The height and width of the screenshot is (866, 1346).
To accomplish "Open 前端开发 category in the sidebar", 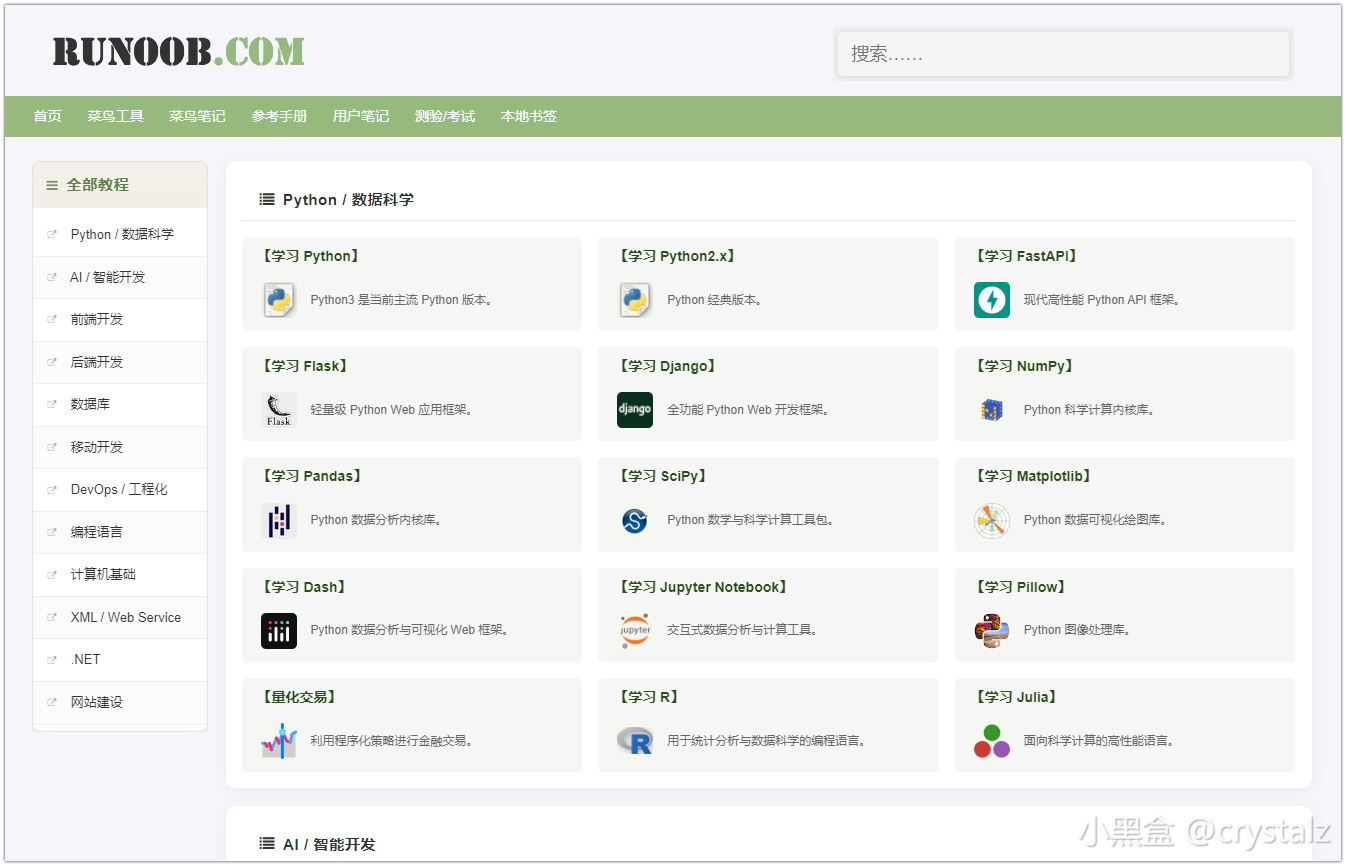I will click(x=97, y=320).
